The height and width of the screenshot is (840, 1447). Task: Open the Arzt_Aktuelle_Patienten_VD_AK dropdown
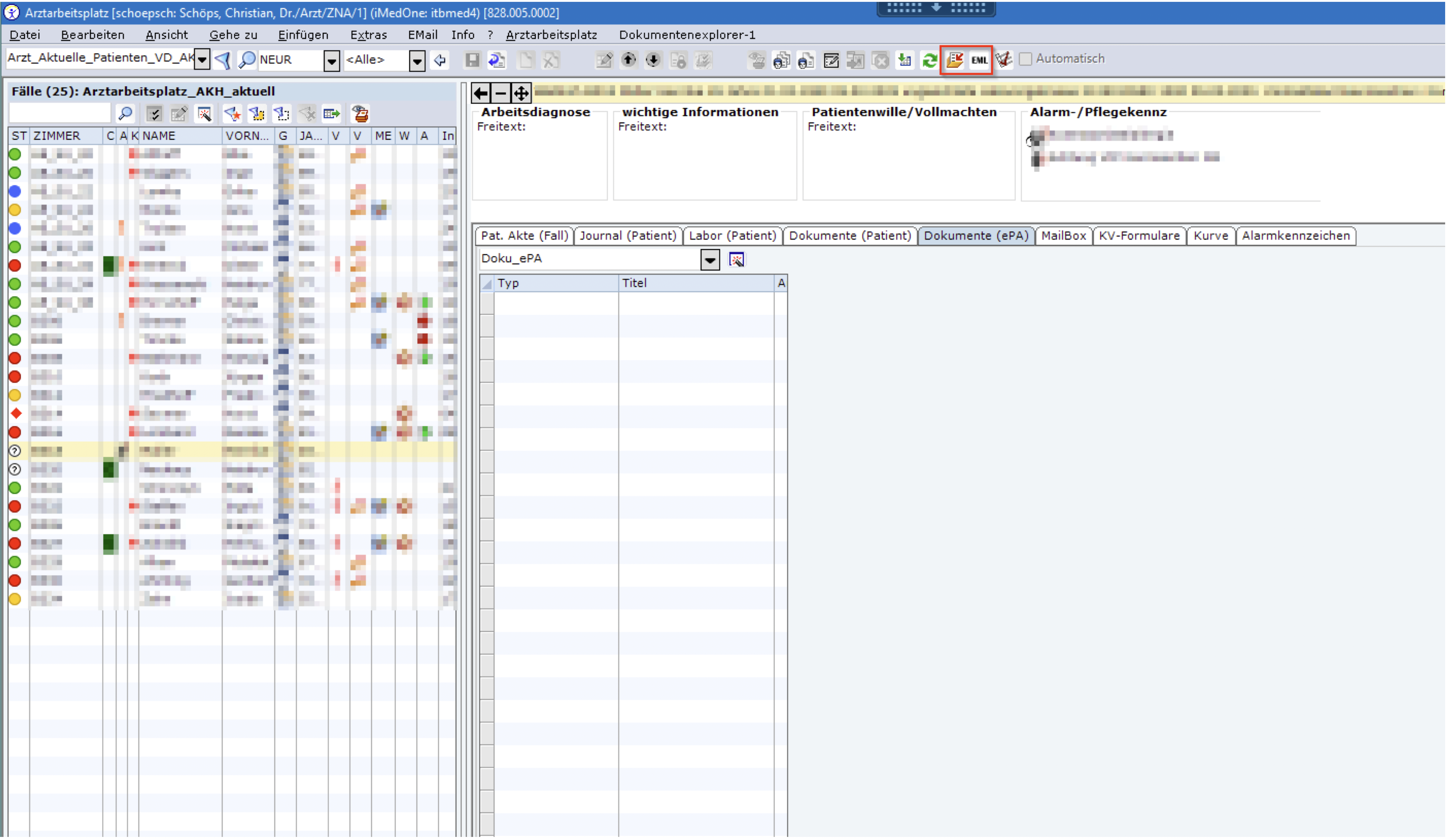[x=202, y=60]
